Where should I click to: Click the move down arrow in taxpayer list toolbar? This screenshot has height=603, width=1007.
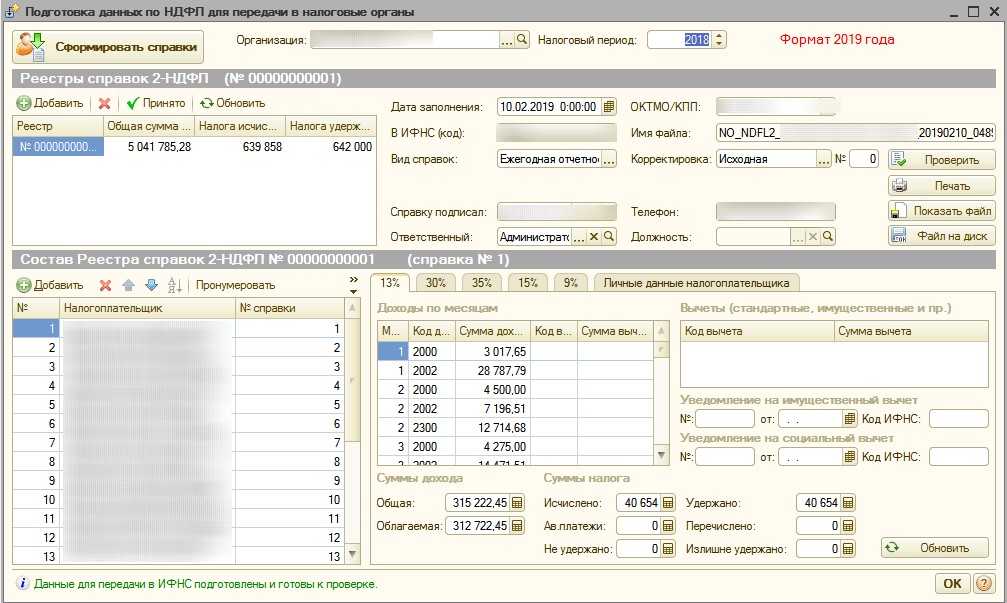pos(151,285)
